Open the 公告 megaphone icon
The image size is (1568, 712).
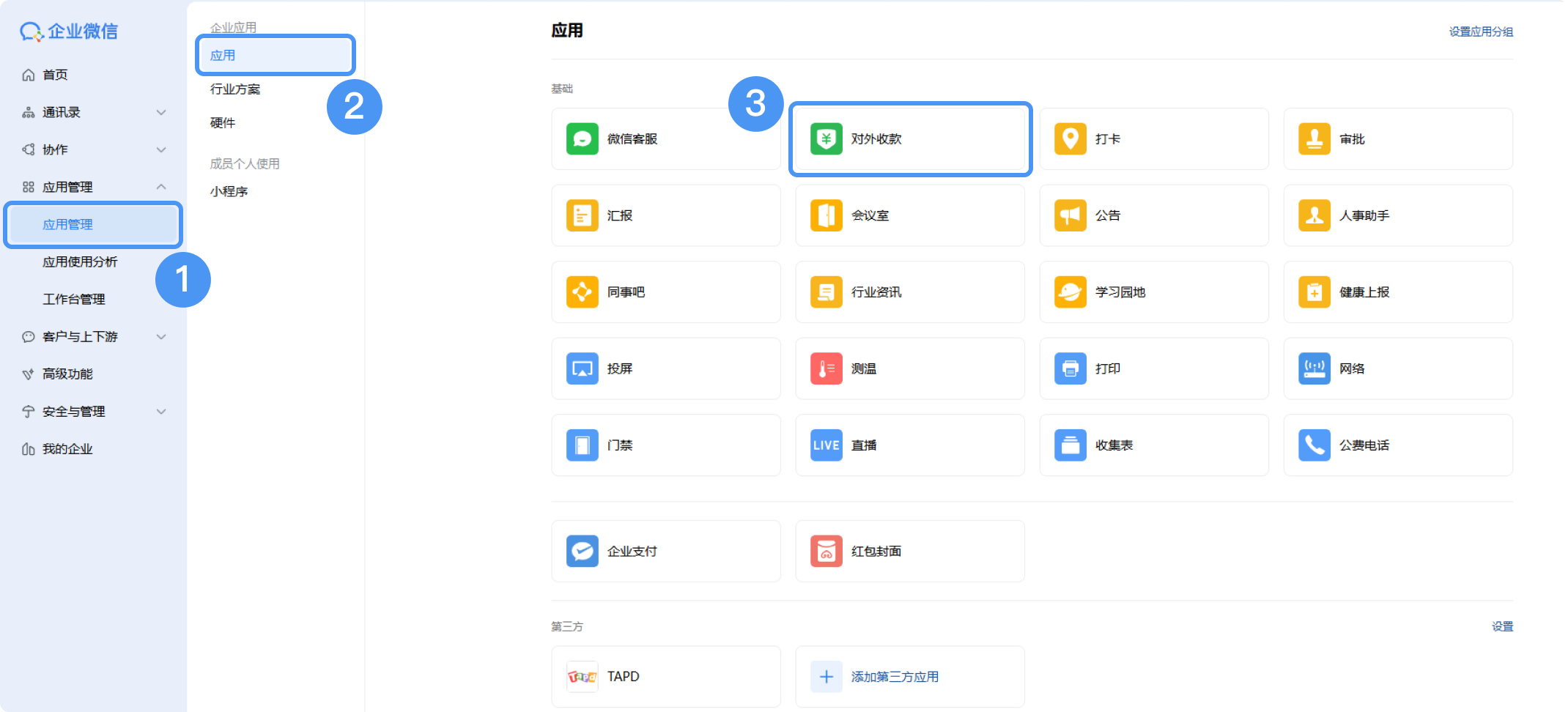(1070, 215)
